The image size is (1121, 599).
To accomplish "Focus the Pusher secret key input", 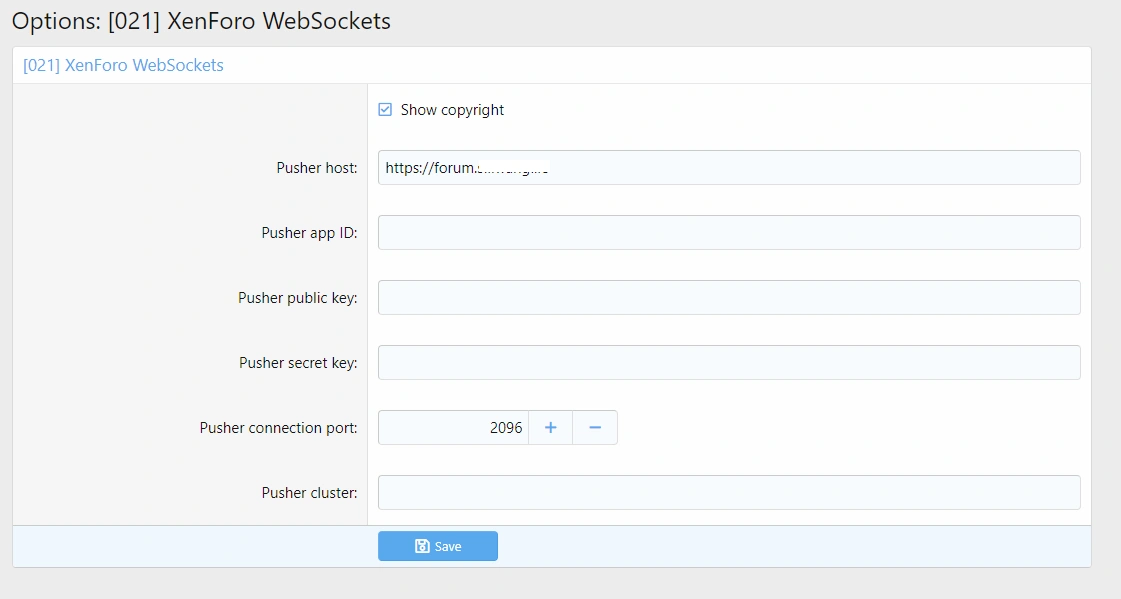I will click(728, 363).
